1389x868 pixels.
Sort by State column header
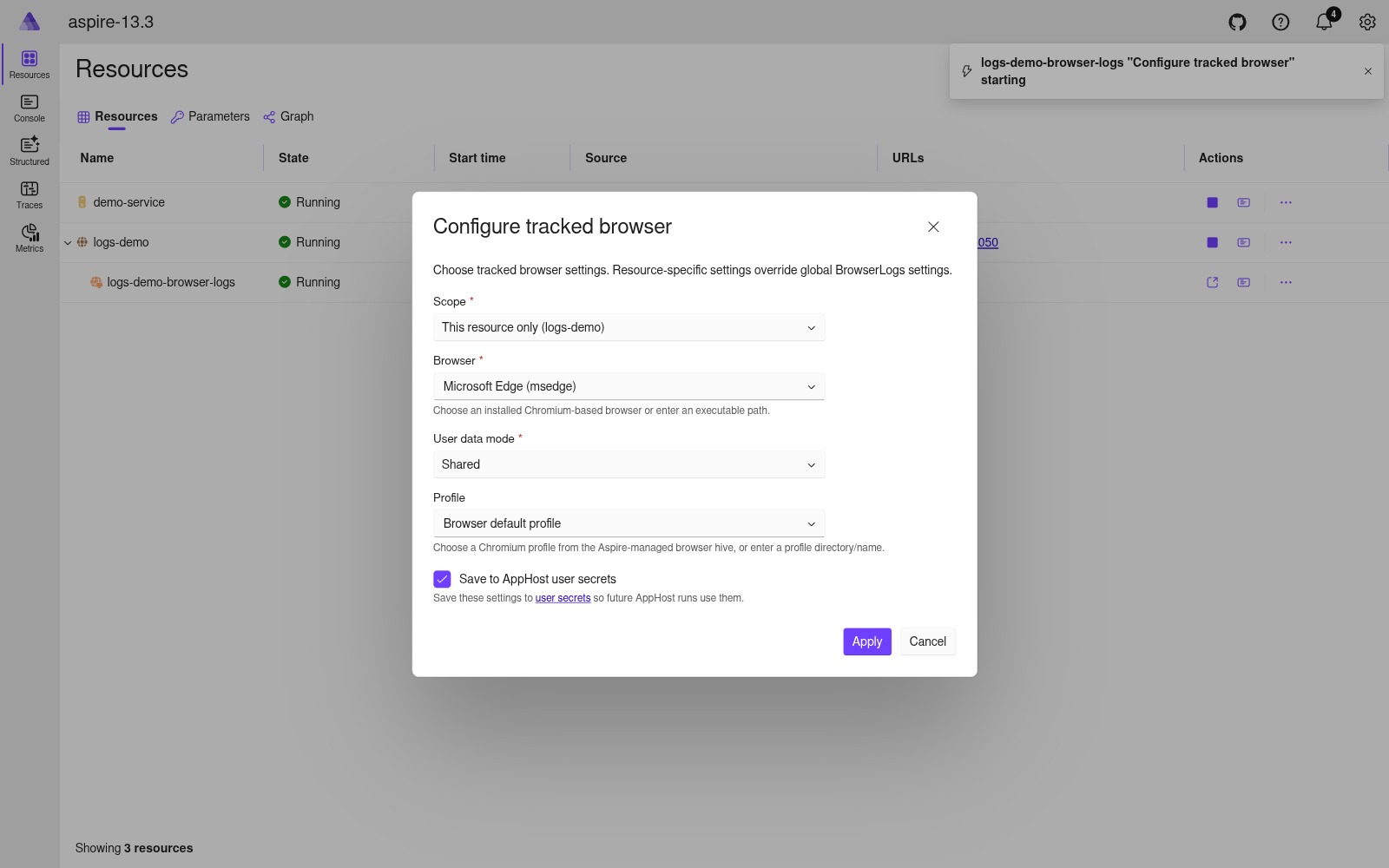pos(293,158)
